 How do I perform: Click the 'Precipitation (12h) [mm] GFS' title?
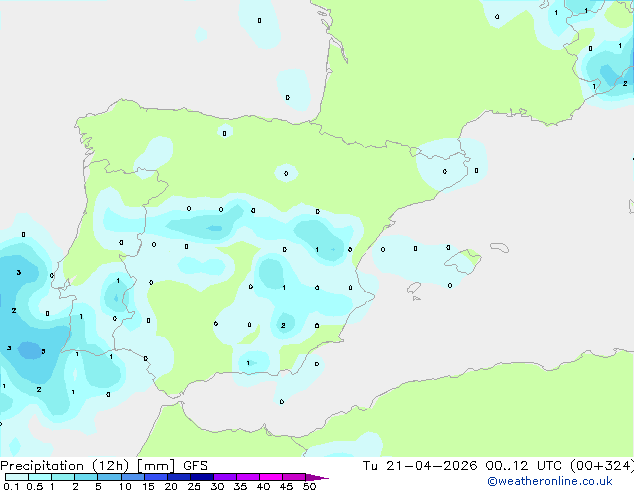pos(104,466)
